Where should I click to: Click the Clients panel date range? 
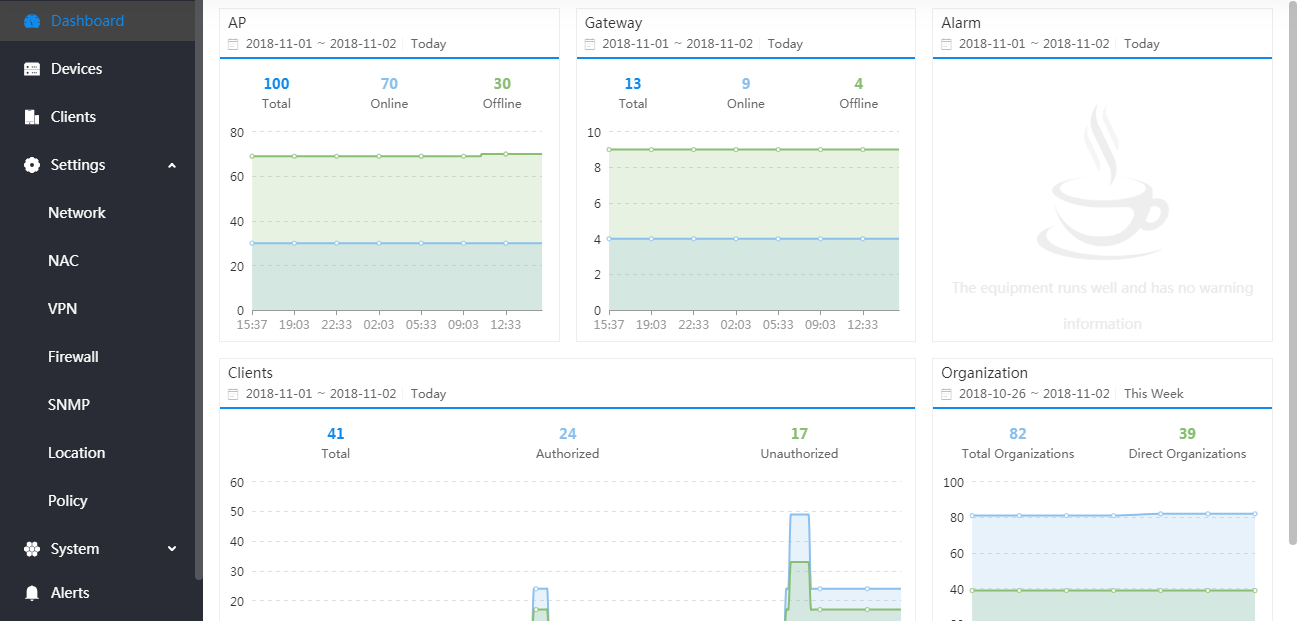(321, 394)
